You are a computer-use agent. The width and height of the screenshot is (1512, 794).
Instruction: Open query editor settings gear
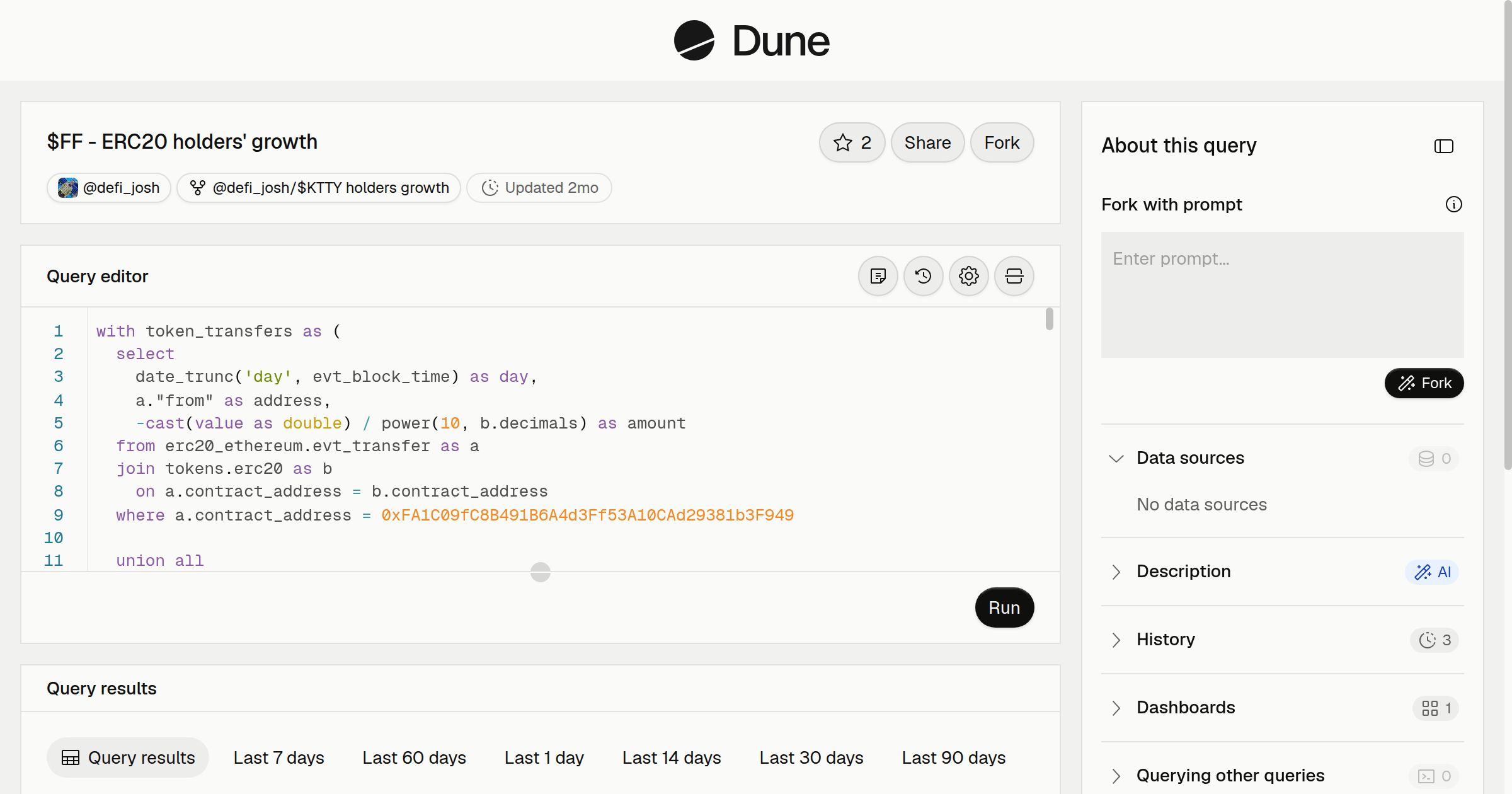pos(968,276)
